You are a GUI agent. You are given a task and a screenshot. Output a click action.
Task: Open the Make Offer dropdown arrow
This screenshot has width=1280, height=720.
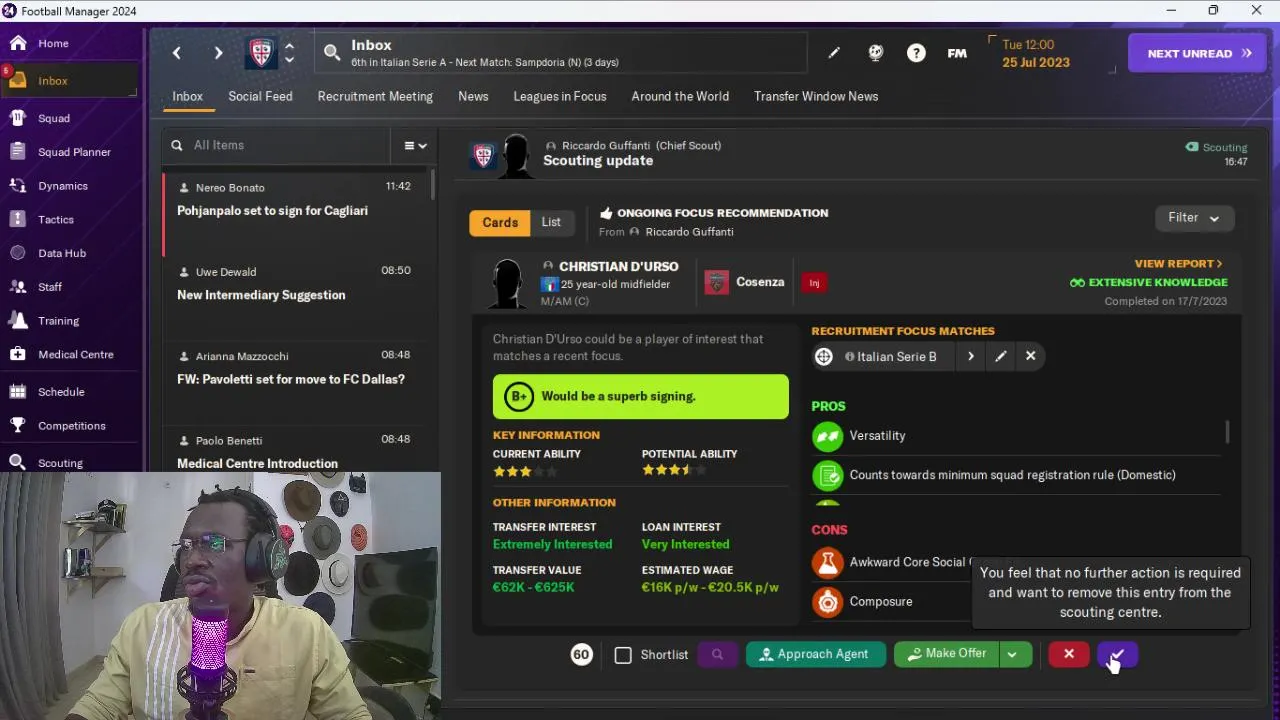(x=1012, y=655)
